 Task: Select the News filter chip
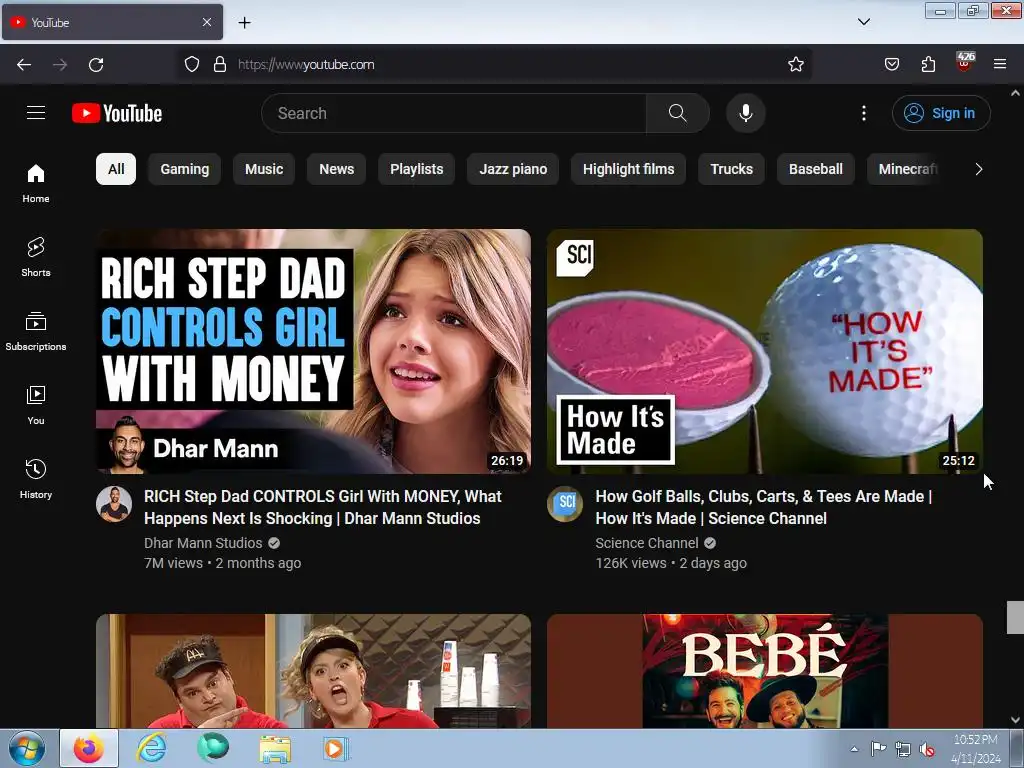tap(336, 169)
